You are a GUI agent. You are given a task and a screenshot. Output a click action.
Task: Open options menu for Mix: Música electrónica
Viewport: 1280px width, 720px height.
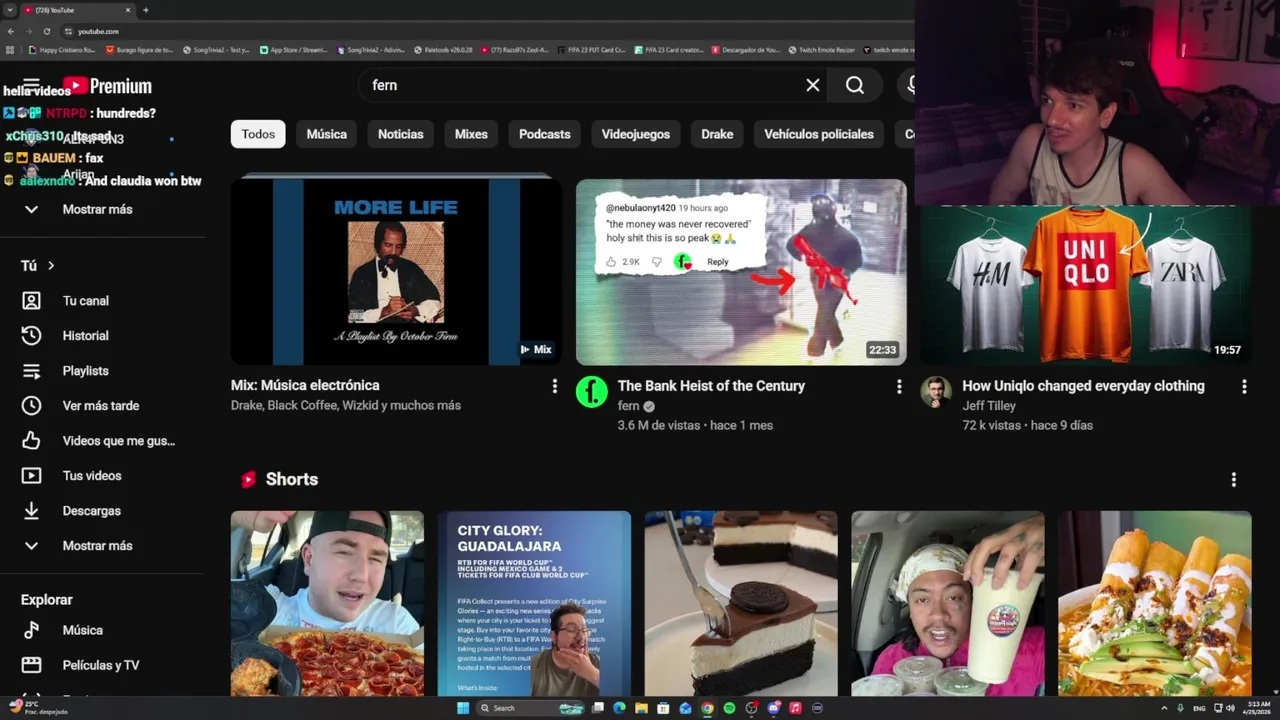pos(555,386)
